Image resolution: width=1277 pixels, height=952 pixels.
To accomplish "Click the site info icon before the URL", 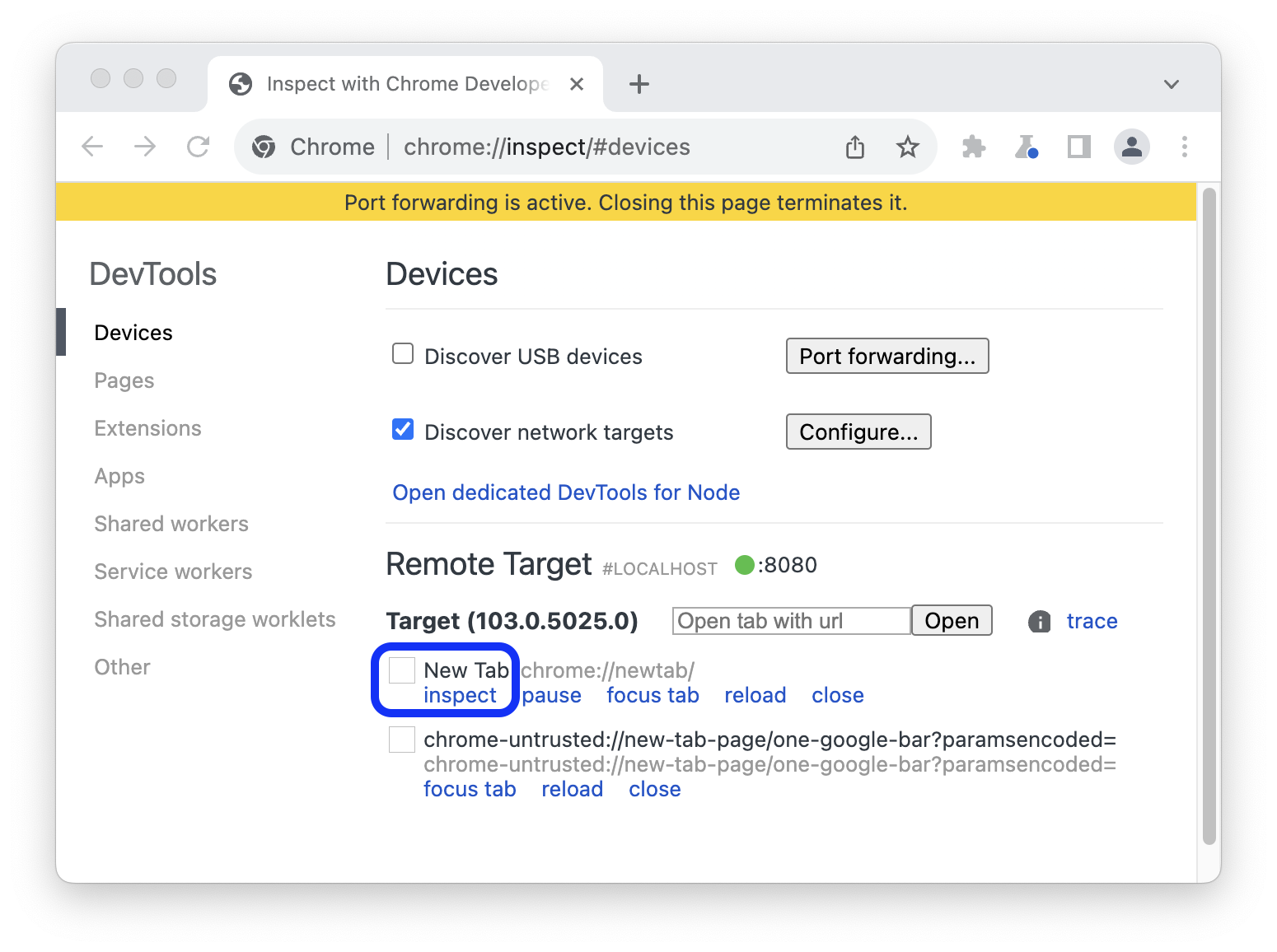I will click(264, 147).
